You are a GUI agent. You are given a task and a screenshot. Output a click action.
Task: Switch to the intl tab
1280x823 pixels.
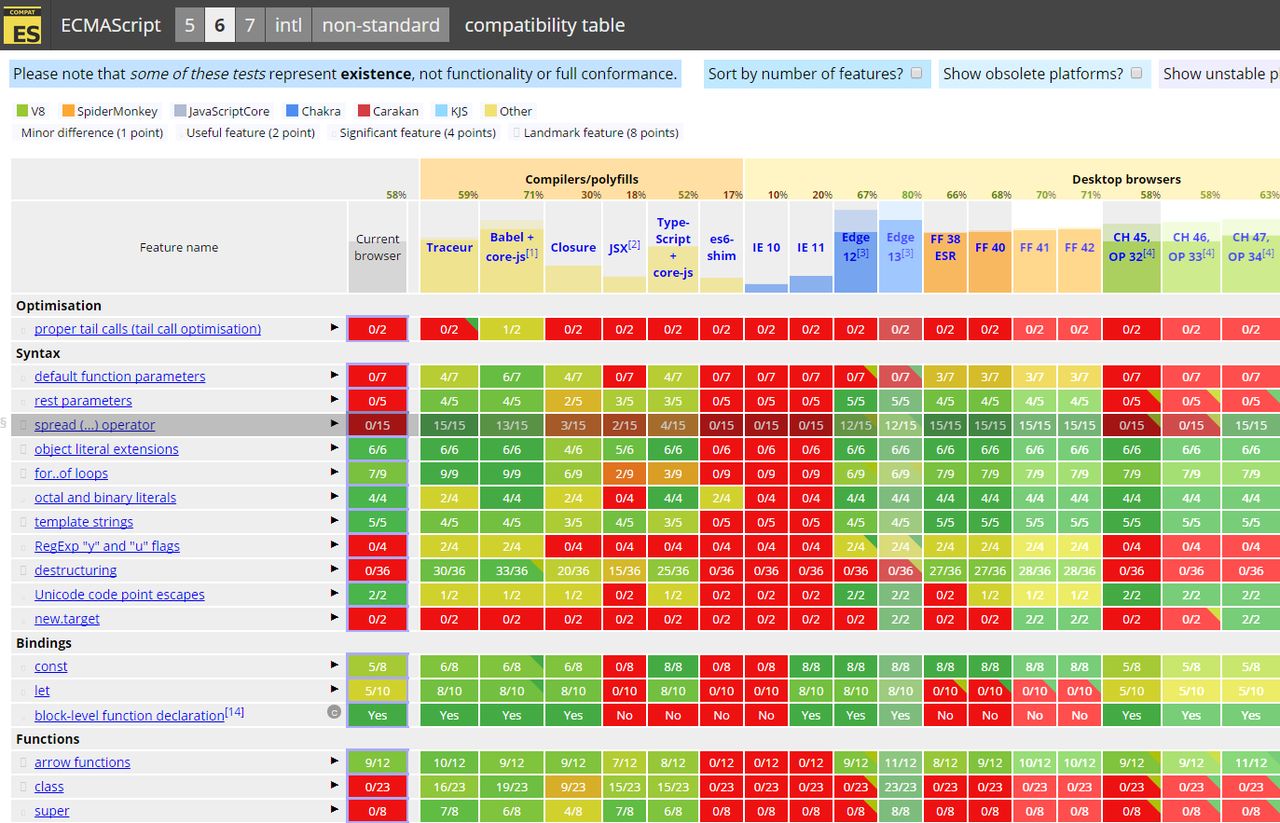[288, 25]
